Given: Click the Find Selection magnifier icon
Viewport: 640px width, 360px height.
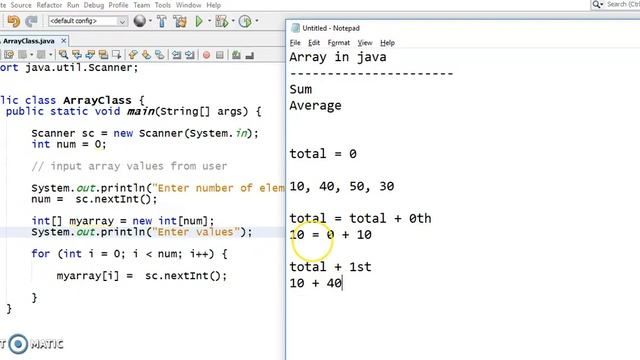Looking at the screenshot, I should click(63, 55).
